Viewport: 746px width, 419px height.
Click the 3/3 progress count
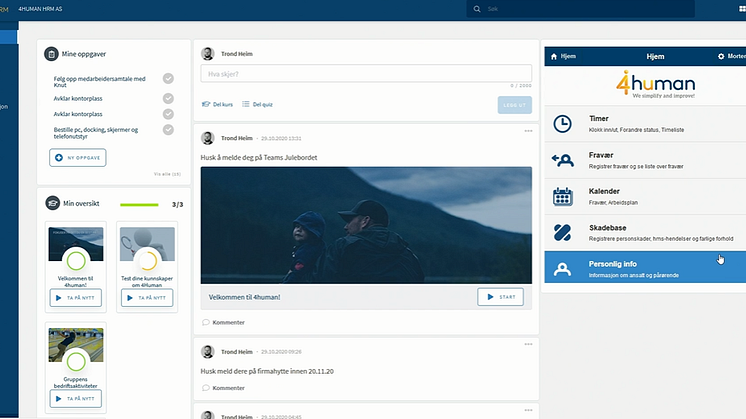177,205
